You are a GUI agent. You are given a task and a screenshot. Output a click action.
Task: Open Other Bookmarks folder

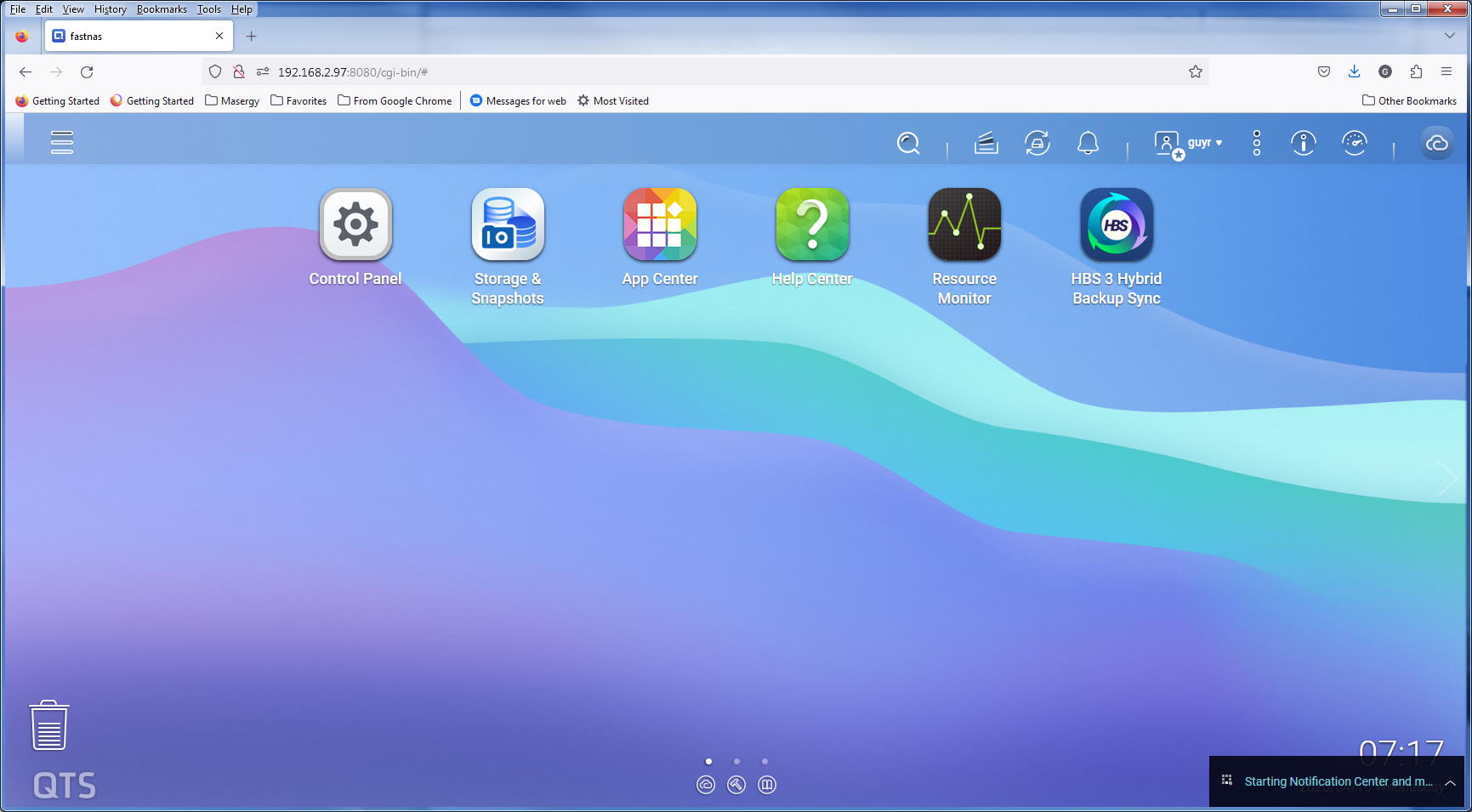[1409, 101]
